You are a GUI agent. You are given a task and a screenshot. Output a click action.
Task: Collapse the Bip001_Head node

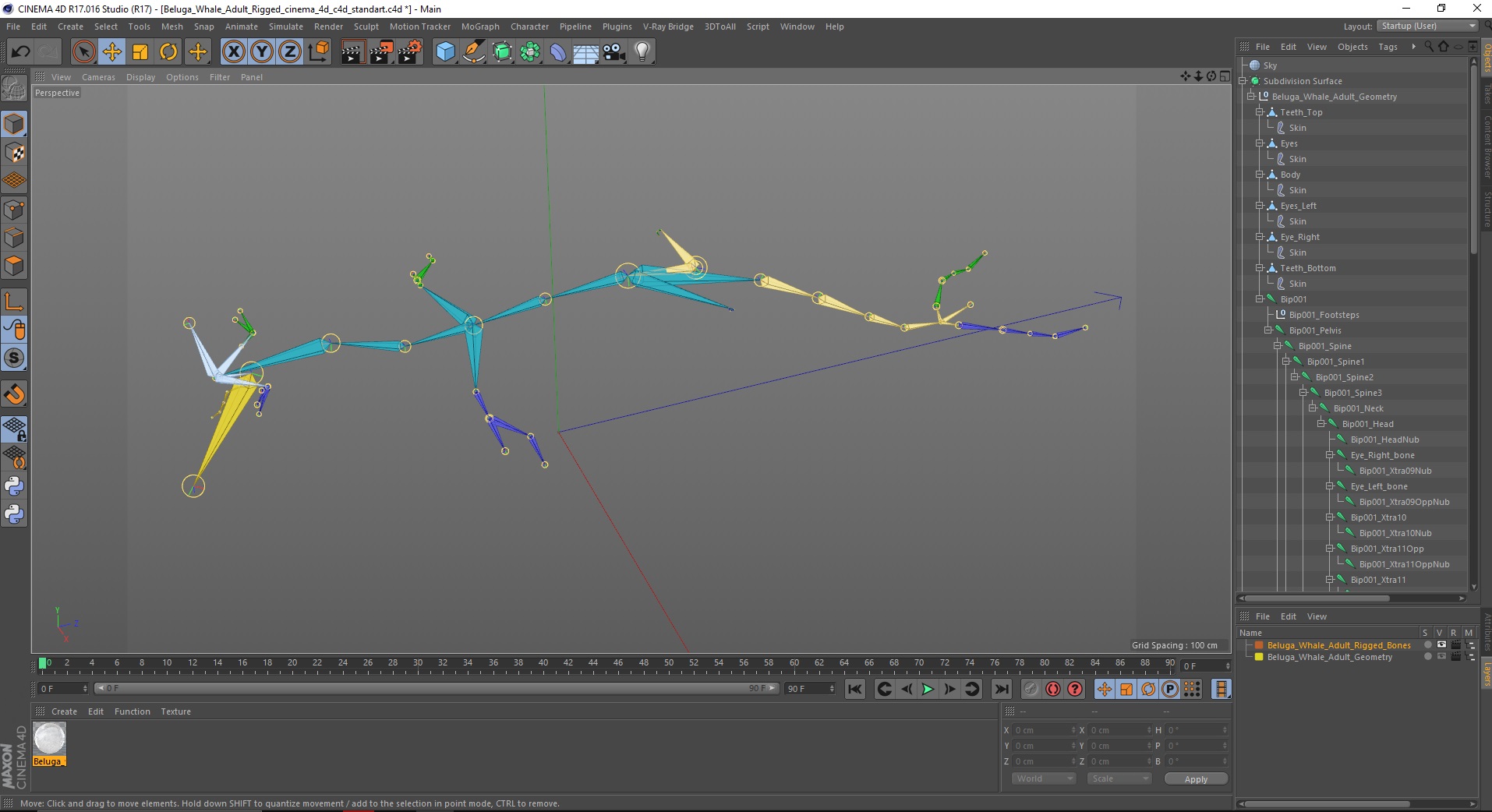[x=1321, y=424]
